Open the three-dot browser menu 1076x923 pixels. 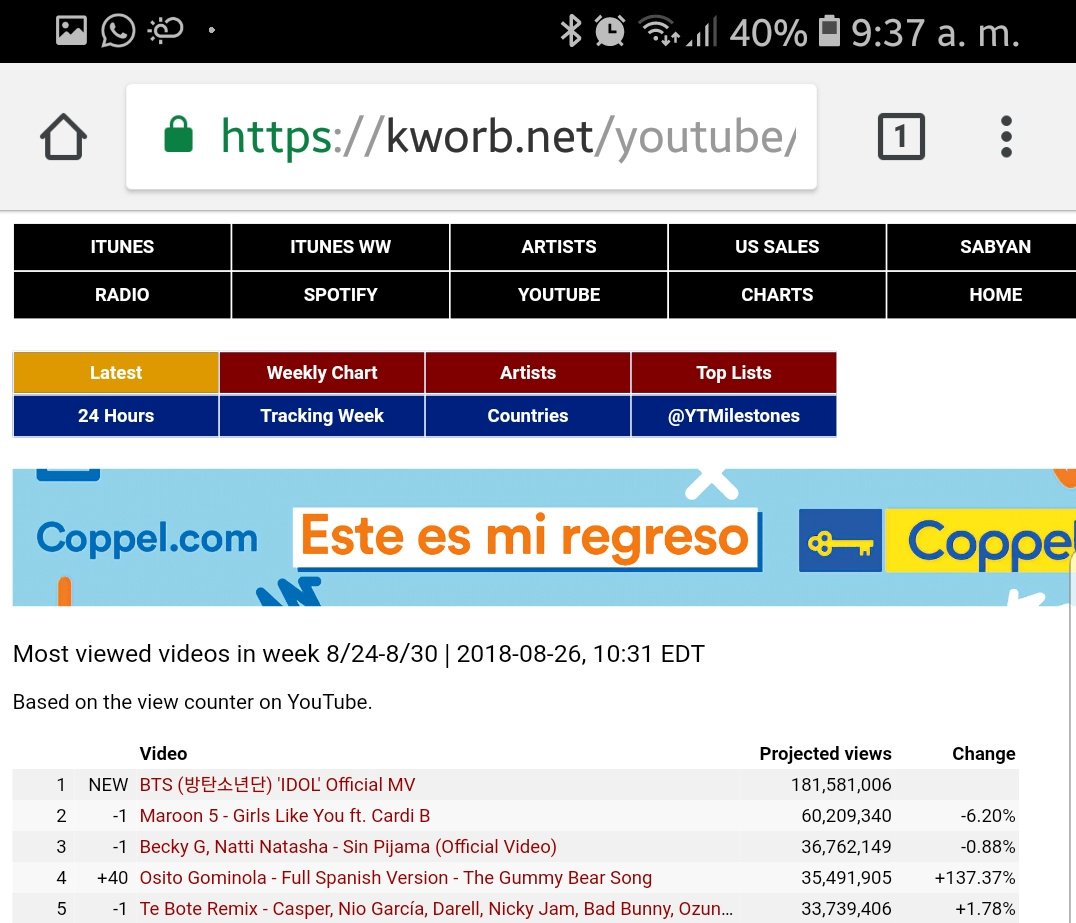tap(1006, 137)
